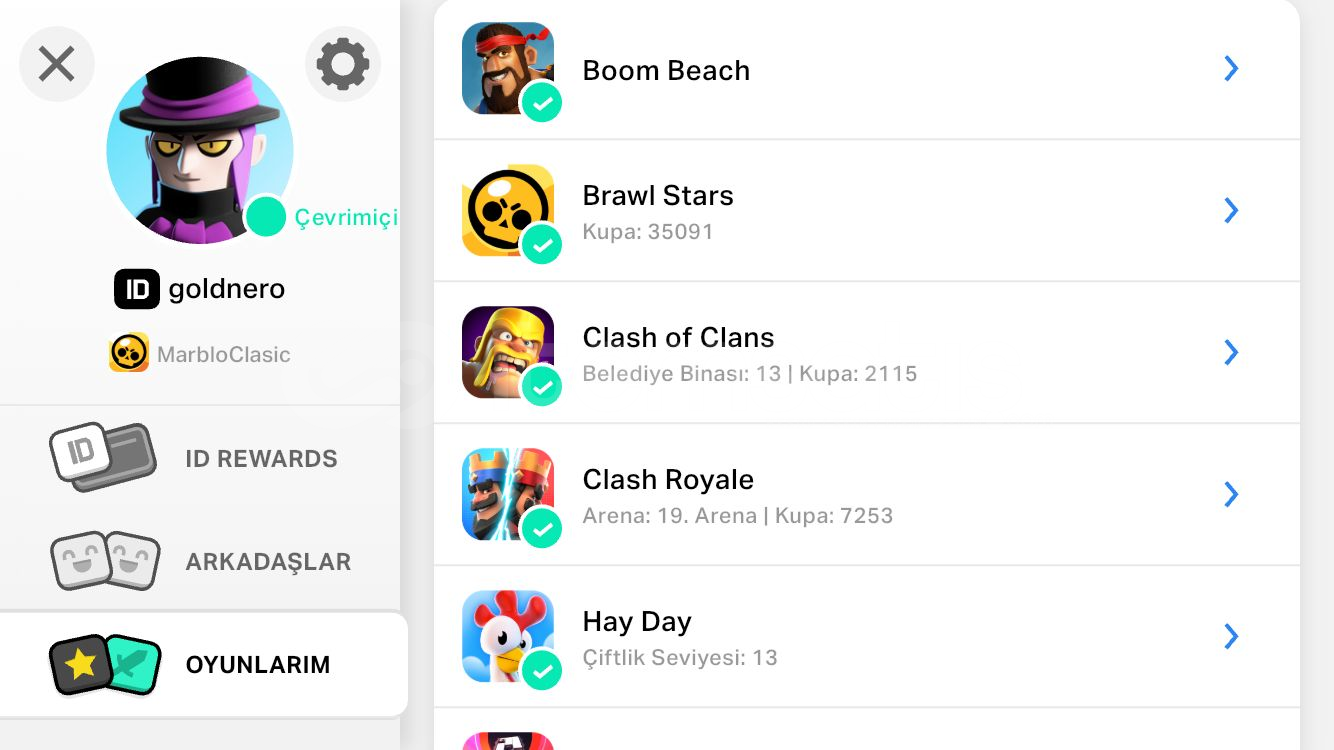This screenshot has width=1334, height=750.
Task: Open the settings gear icon
Action: tap(342, 65)
